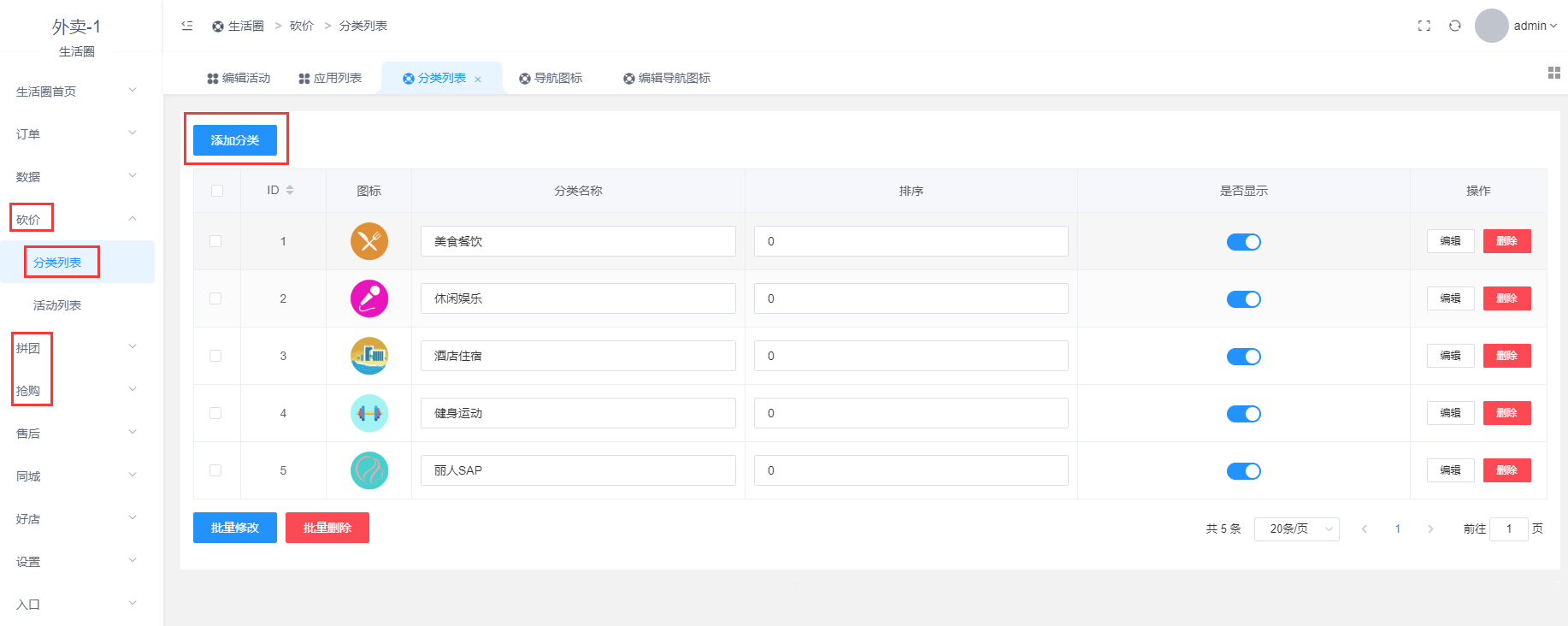1568x626 pixels.
Task: Delete the 休闲娱乐 category
Action: click(1507, 298)
